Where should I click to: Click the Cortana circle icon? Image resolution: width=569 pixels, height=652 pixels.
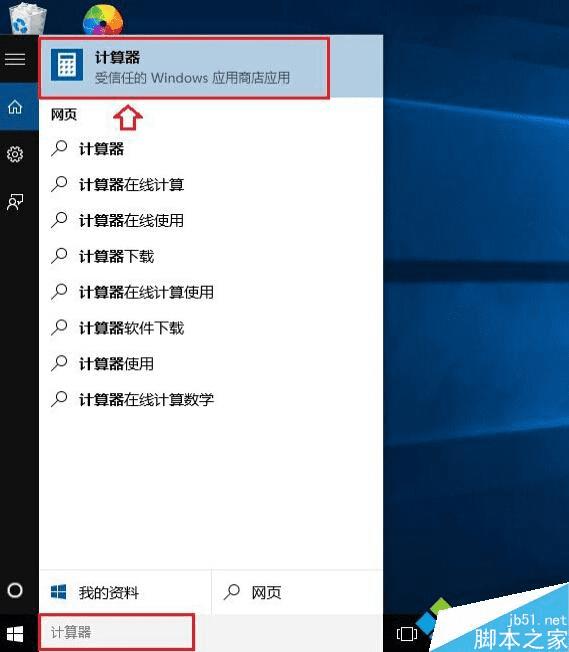(x=15, y=590)
